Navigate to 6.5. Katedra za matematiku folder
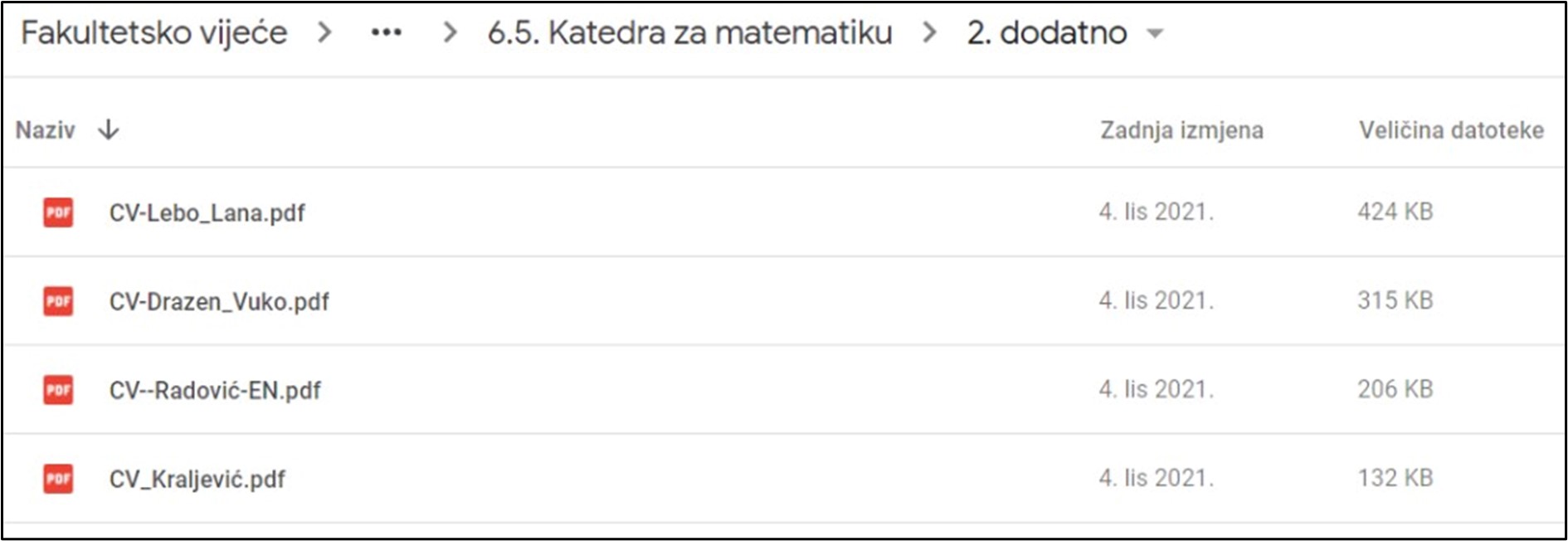The image size is (1568, 541). pos(690,33)
